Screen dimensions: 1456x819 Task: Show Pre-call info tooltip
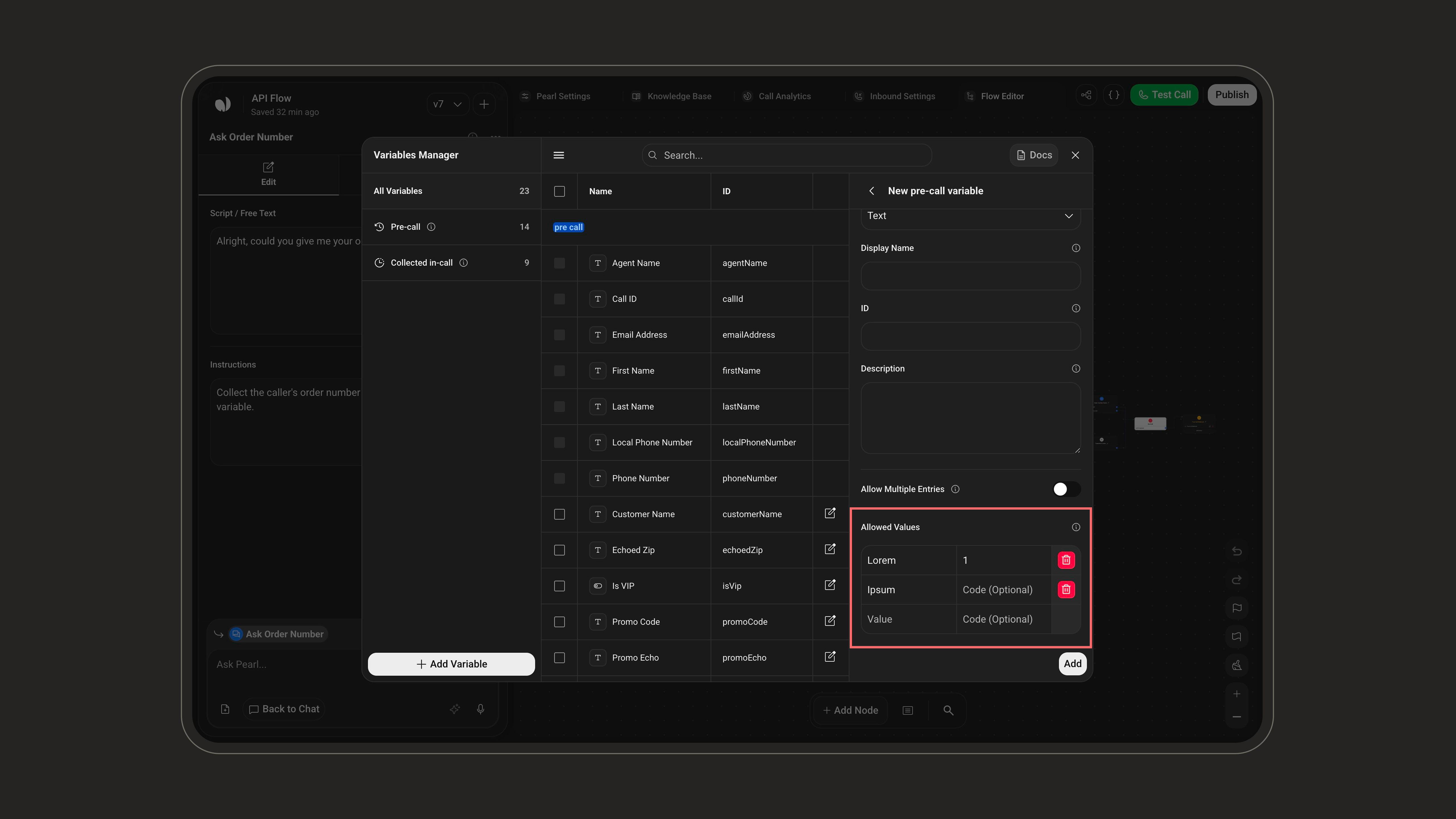pyautogui.click(x=431, y=227)
